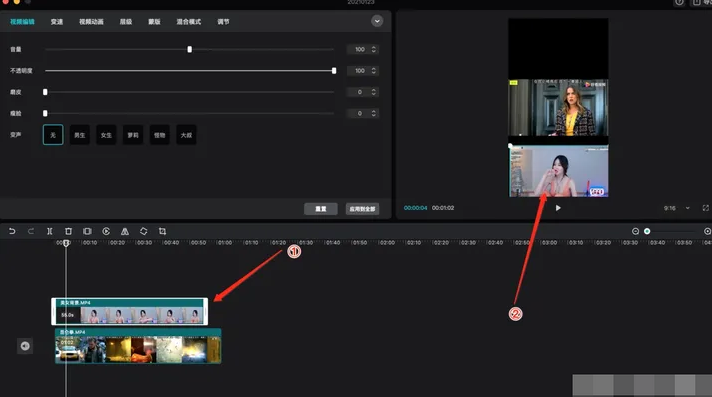This screenshot has width=712, height=397.
Task: Activate the reverse playback tool
Action: pyautogui.click(x=106, y=231)
